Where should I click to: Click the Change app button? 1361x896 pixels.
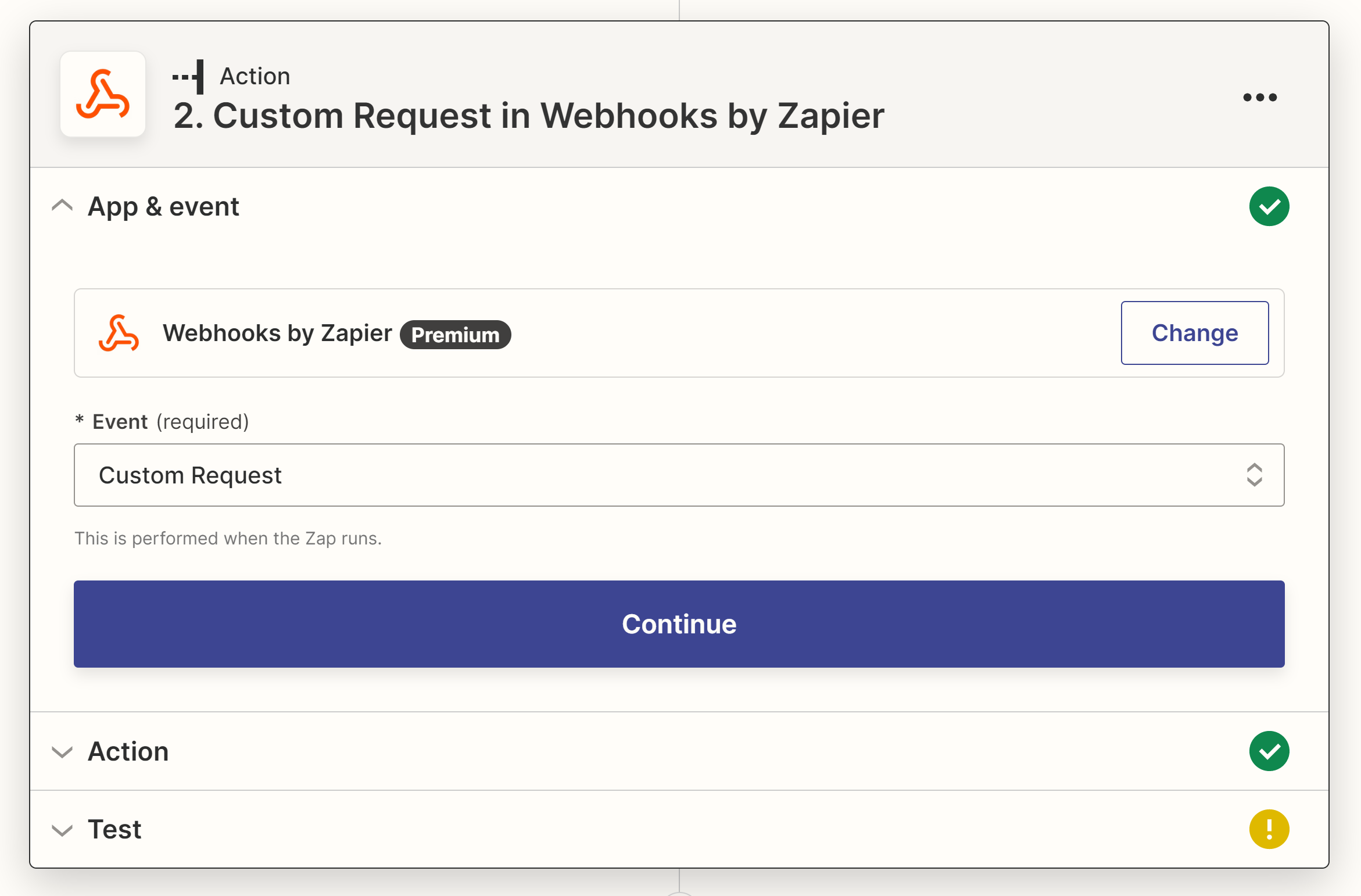click(x=1194, y=333)
